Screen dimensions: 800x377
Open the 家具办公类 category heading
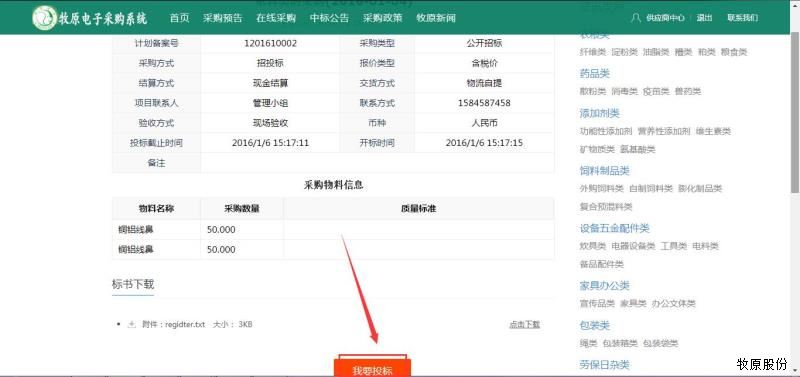605,286
